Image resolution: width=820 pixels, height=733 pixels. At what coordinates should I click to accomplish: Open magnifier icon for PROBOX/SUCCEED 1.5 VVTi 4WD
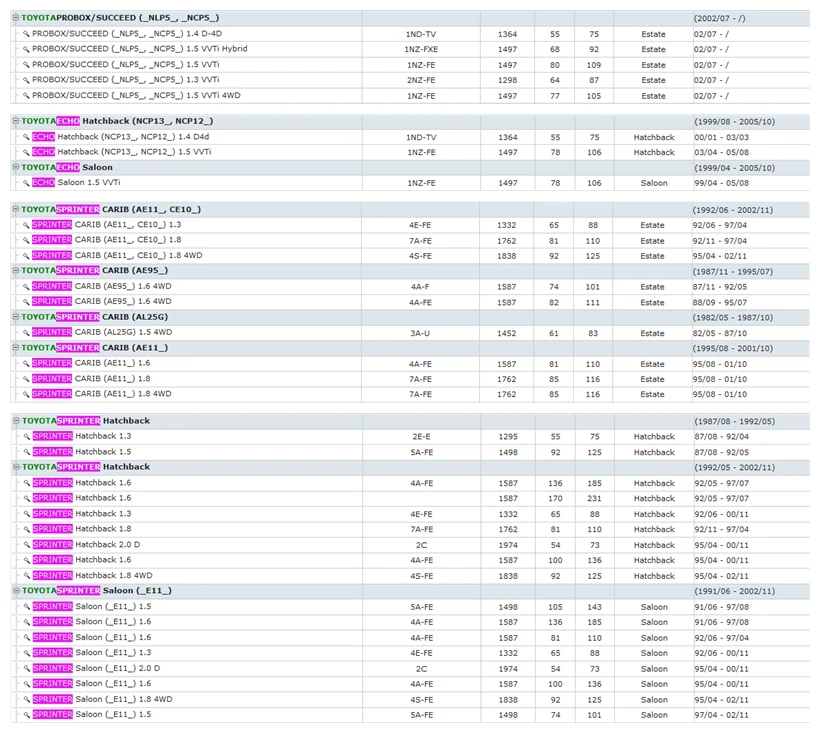pos(26,96)
